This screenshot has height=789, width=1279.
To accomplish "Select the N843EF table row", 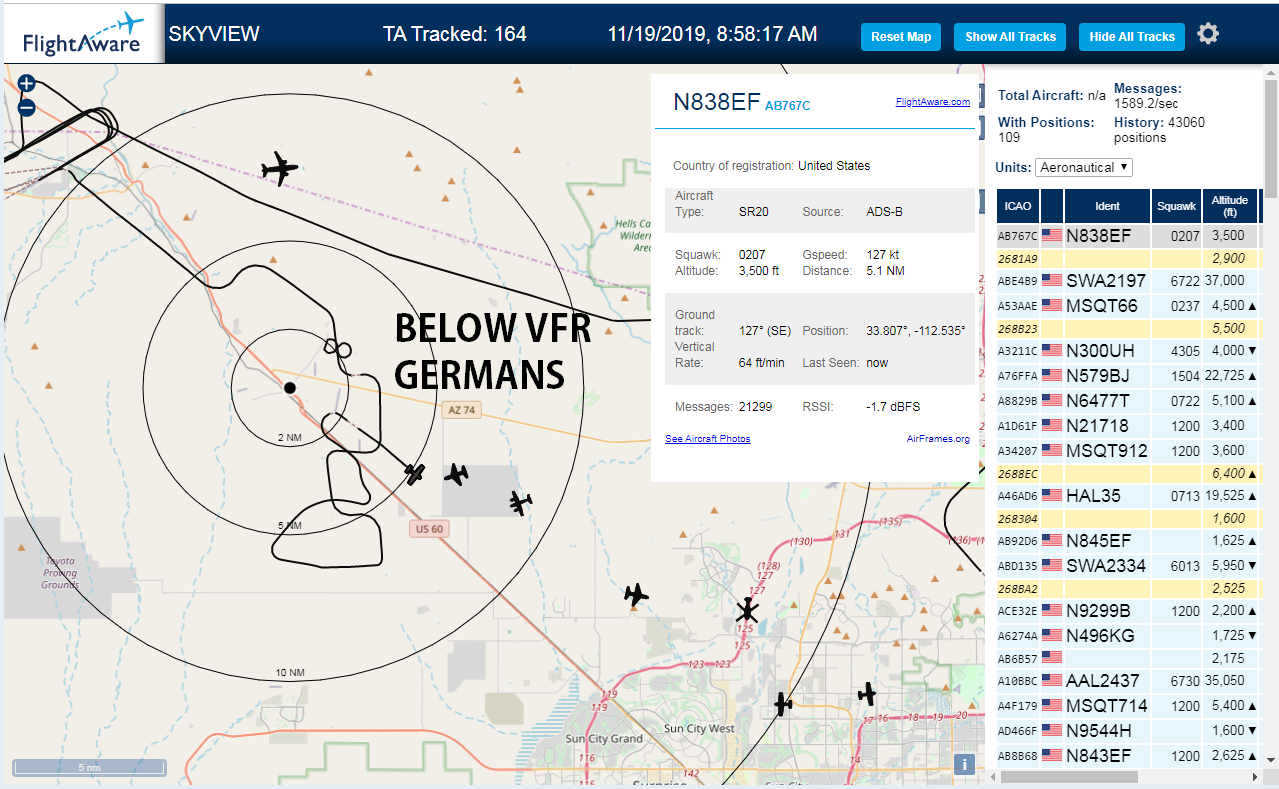I will pyautogui.click(x=1128, y=756).
